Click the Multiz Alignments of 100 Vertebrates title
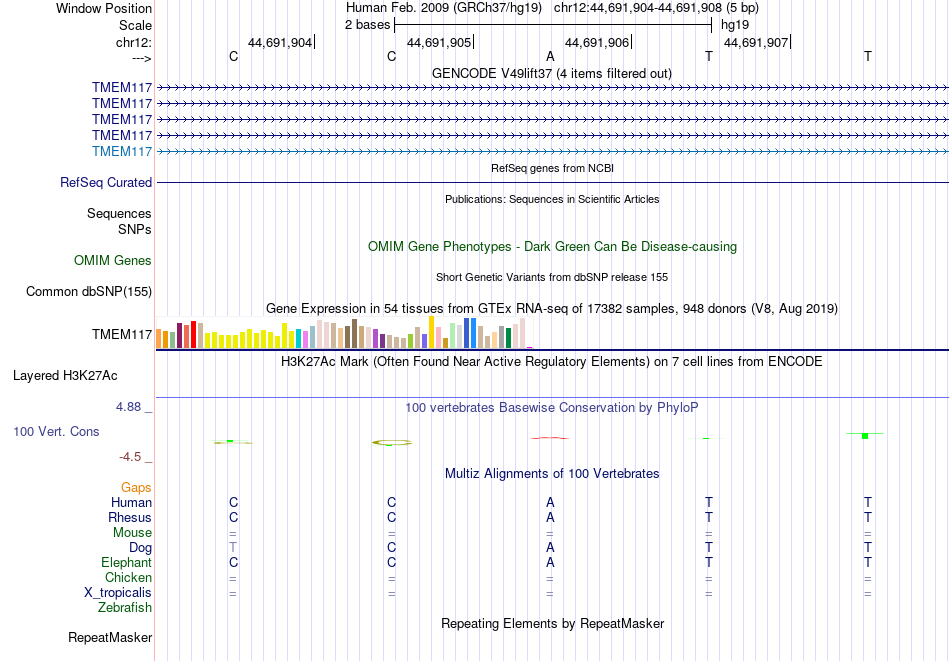This screenshot has width=950, height=661. coord(552,474)
